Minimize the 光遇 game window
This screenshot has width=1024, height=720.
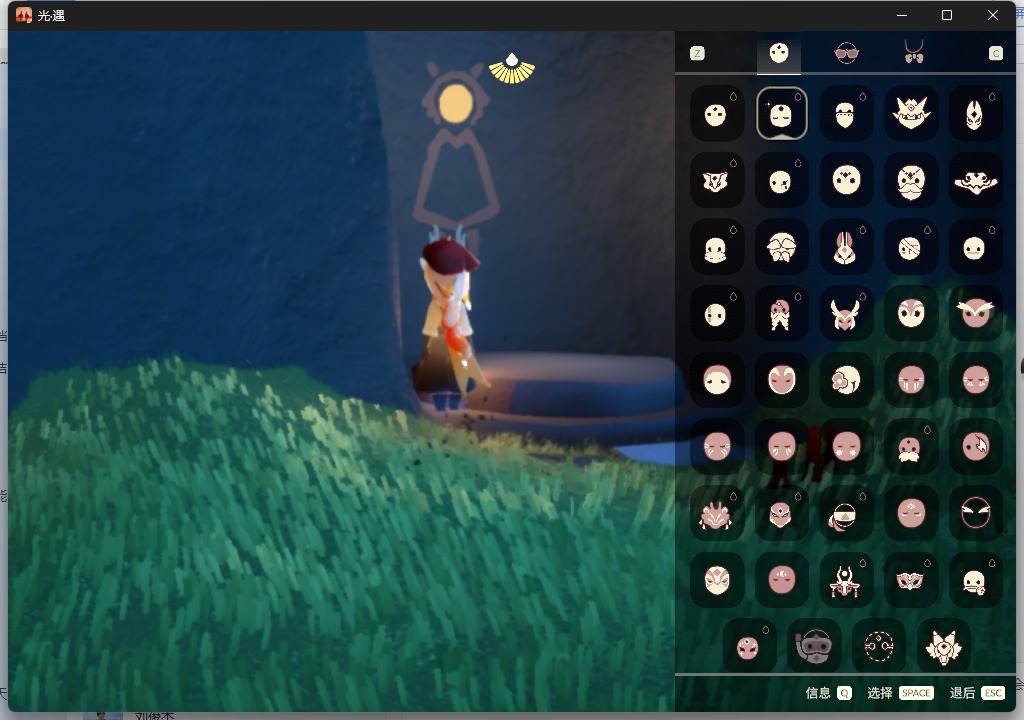point(902,15)
